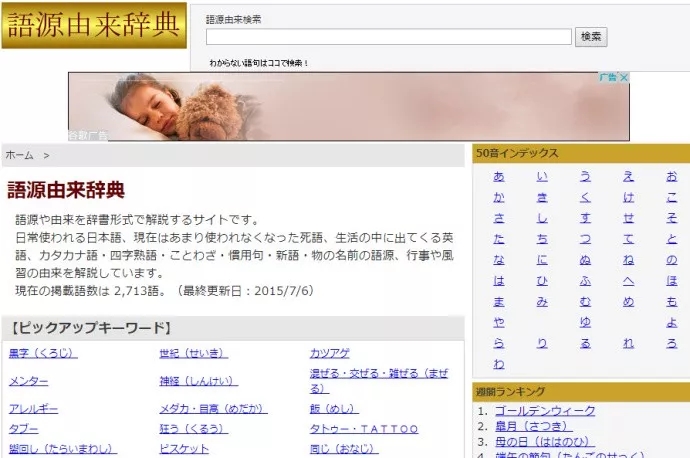
Task: Open the アレルギー keyword link
Action: [x=33, y=409]
